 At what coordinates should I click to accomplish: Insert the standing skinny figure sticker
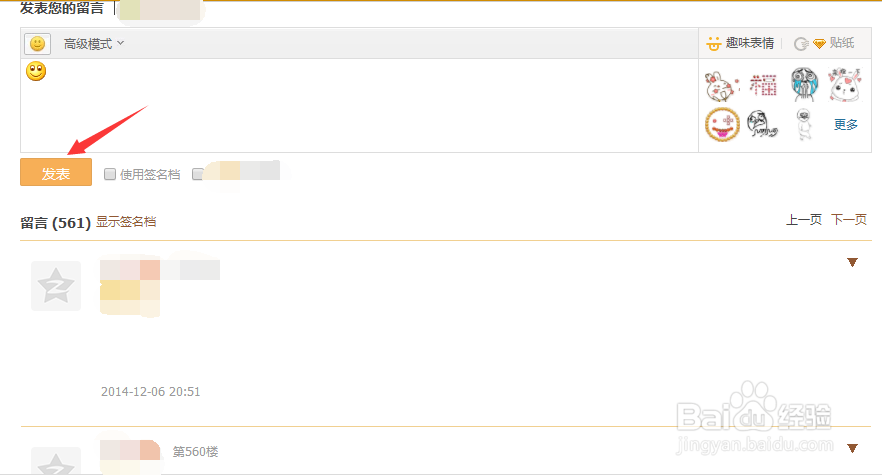803,125
